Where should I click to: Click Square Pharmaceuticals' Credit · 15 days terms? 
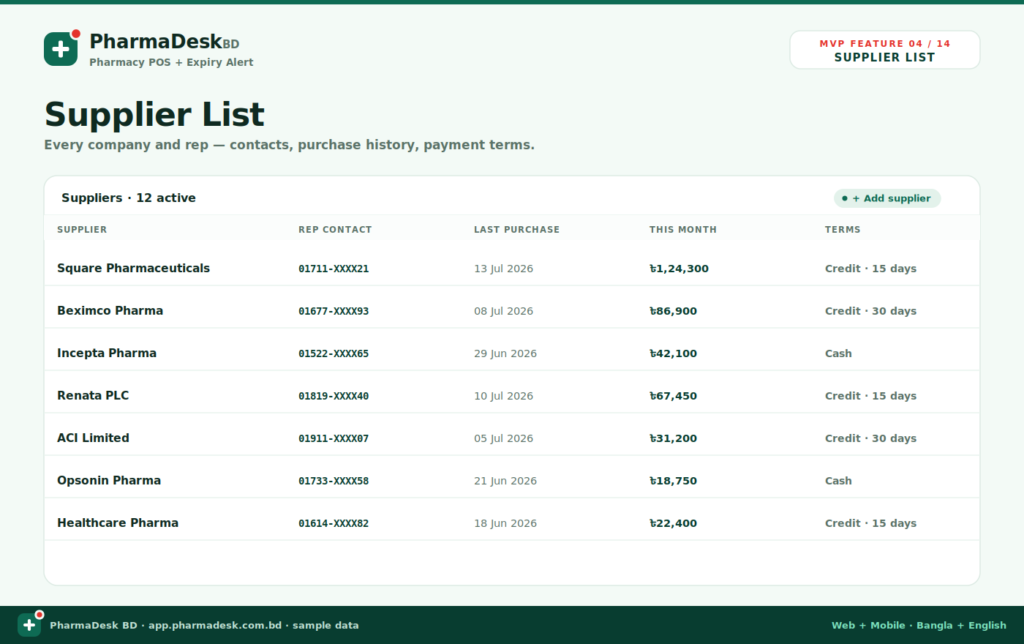[871, 268]
